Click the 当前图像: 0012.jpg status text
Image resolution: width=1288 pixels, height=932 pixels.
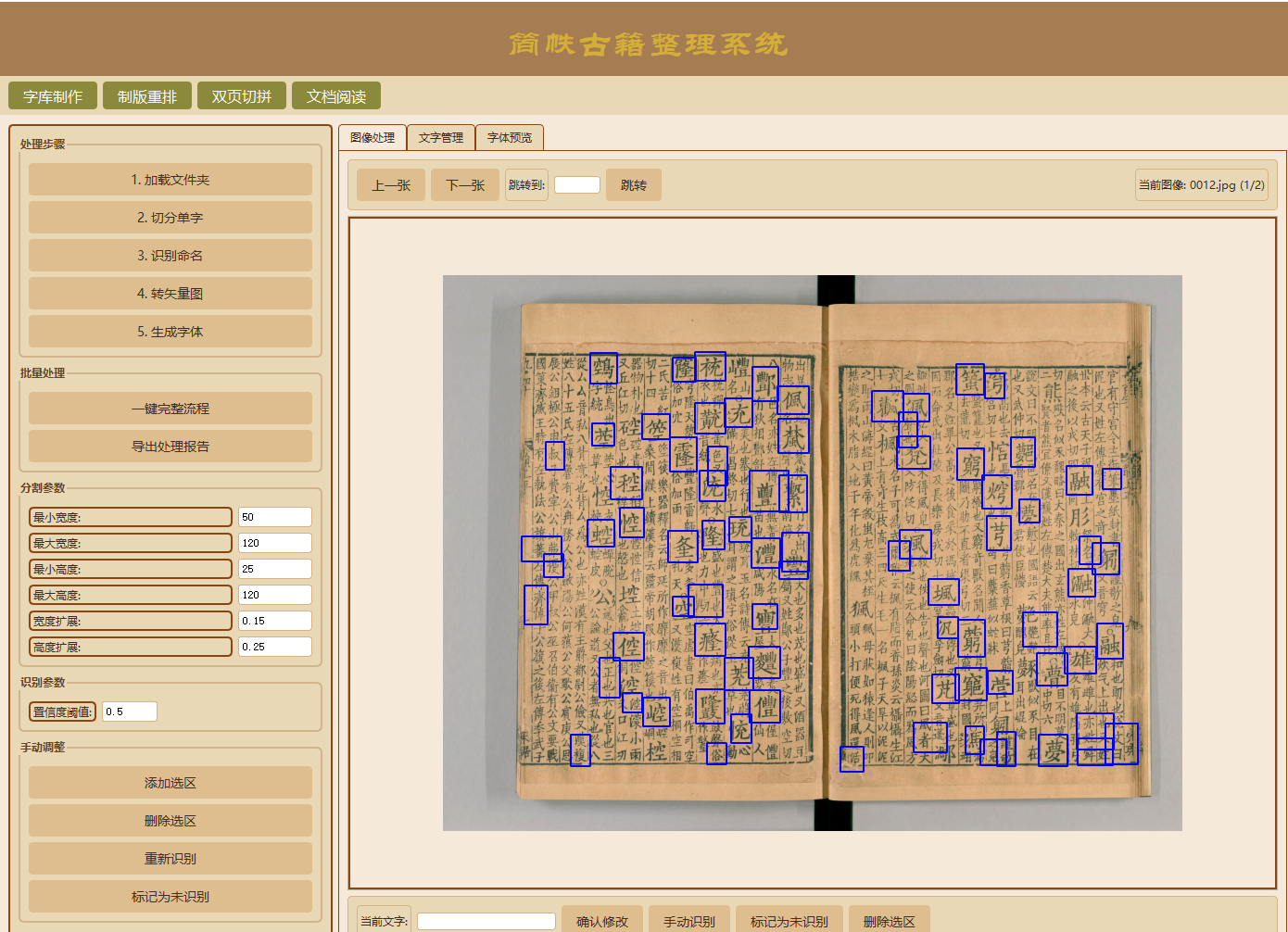tap(1202, 185)
